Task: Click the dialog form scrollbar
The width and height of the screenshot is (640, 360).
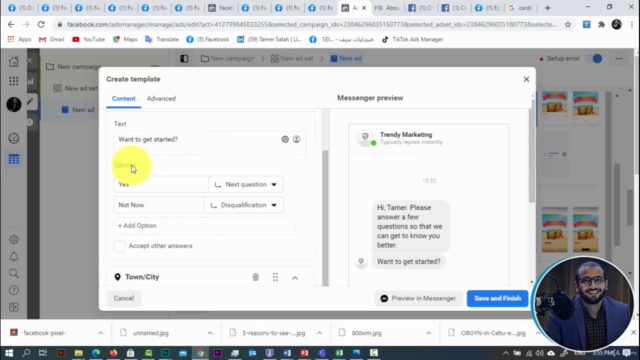Action: click(x=325, y=218)
